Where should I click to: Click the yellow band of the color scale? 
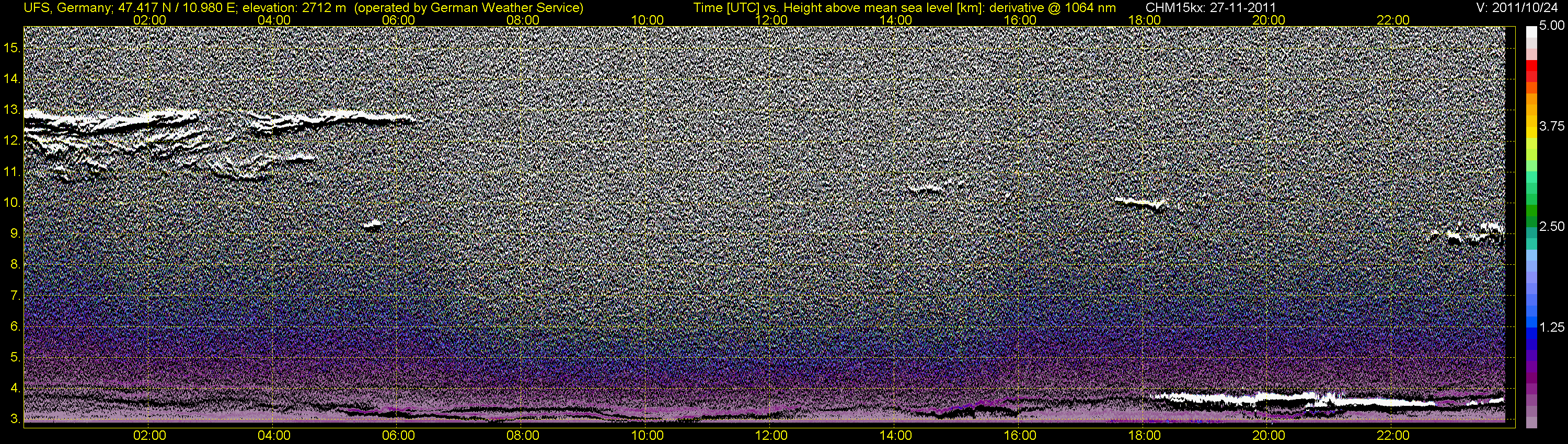click(x=1531, y=134)
